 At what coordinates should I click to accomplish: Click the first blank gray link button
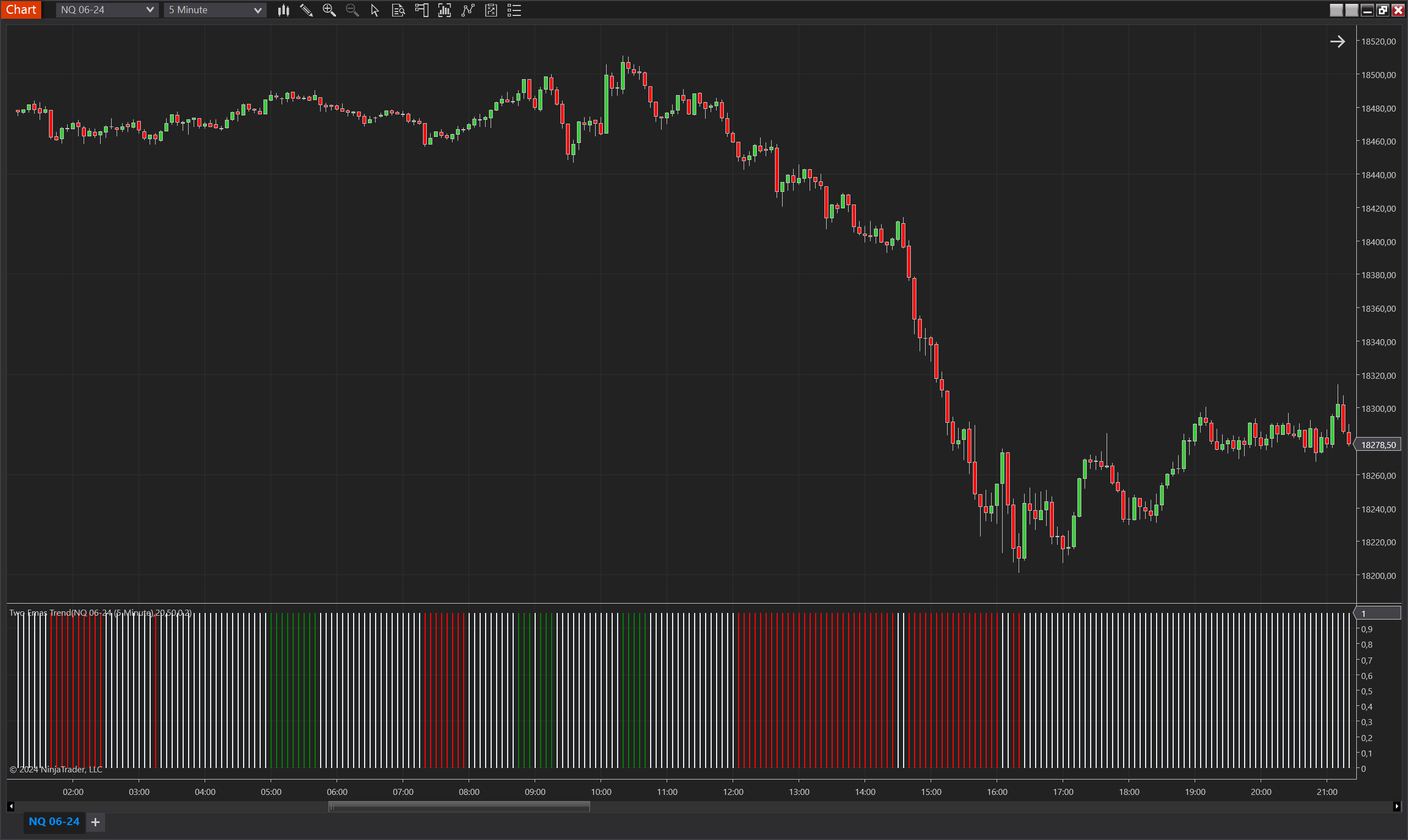pos(1336,10)
